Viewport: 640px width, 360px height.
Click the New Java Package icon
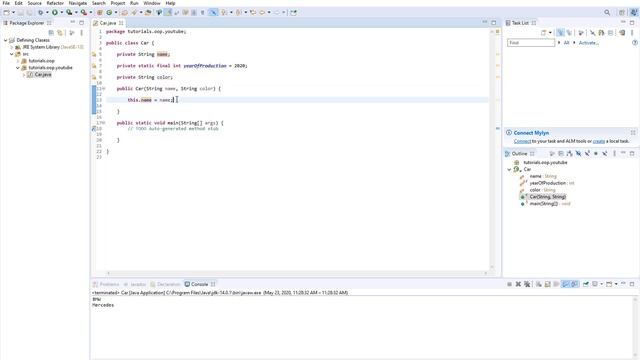pyautogui.click(x=100, y=13)
